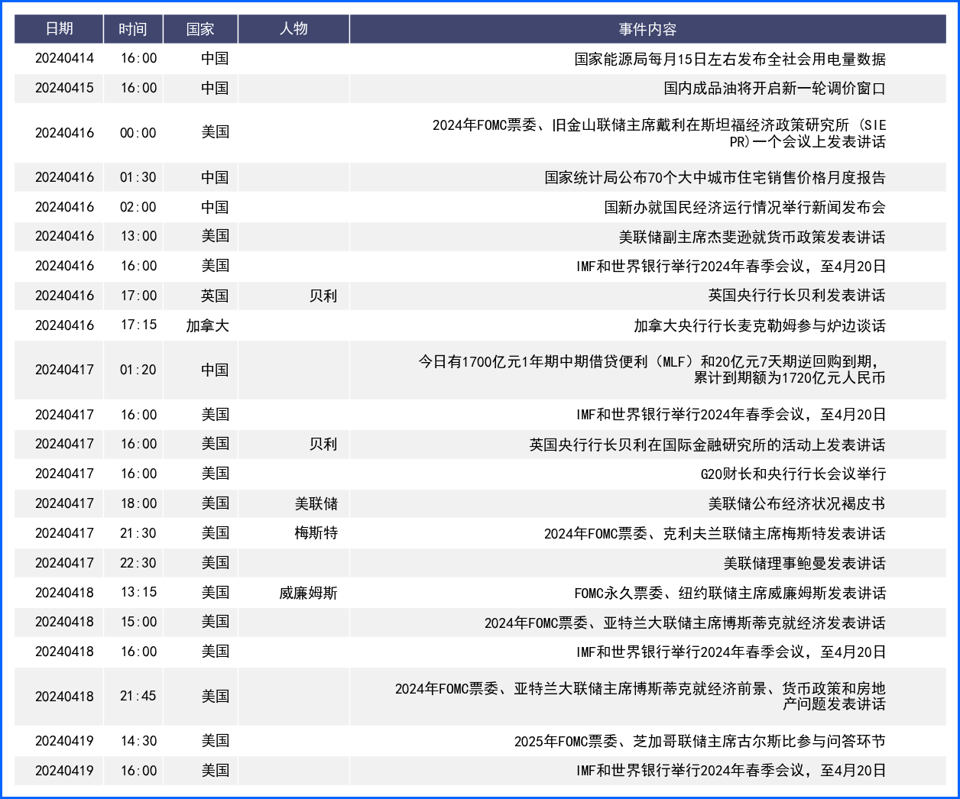Select the time cell 22:30
Viewport: 960px width, 799px height.
click(x=138, y=563)
